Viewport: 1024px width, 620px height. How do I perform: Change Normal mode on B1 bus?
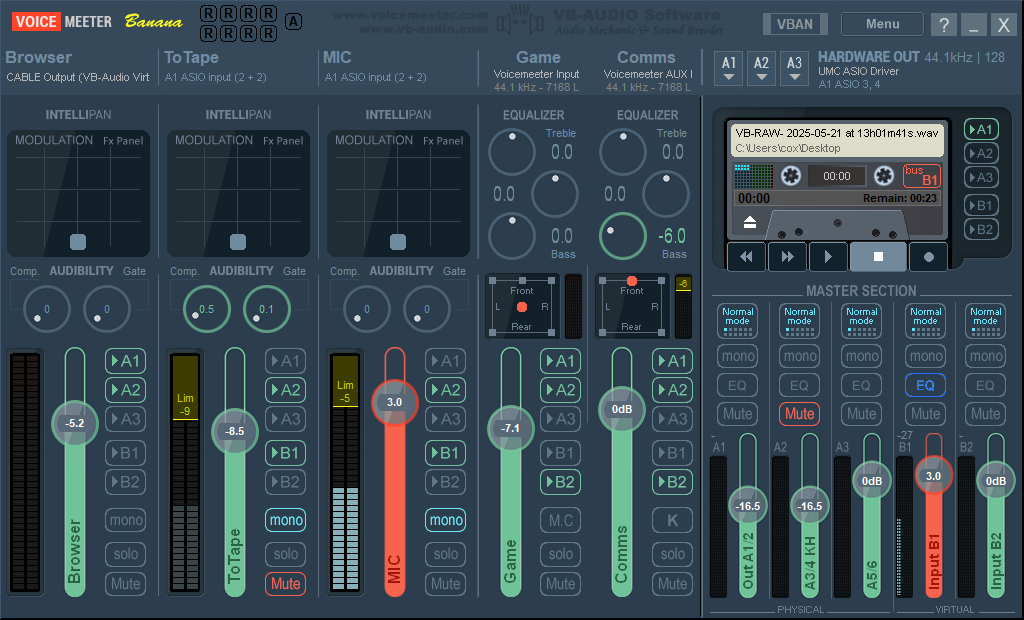coord(925,319)
